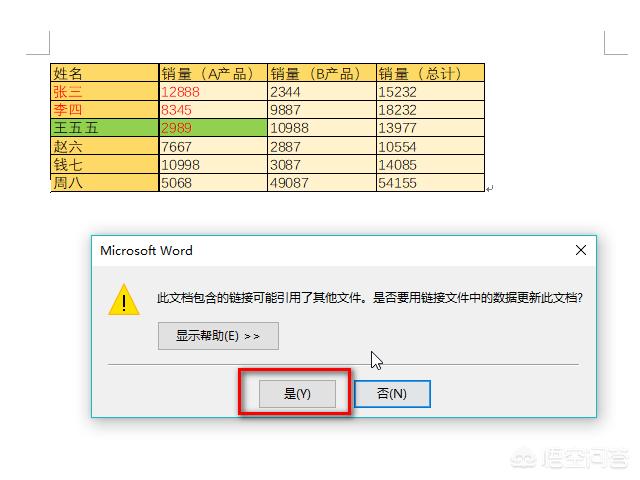Click the 否(N) button
Viewport: 640px width, 480px height.
(392, 394)
